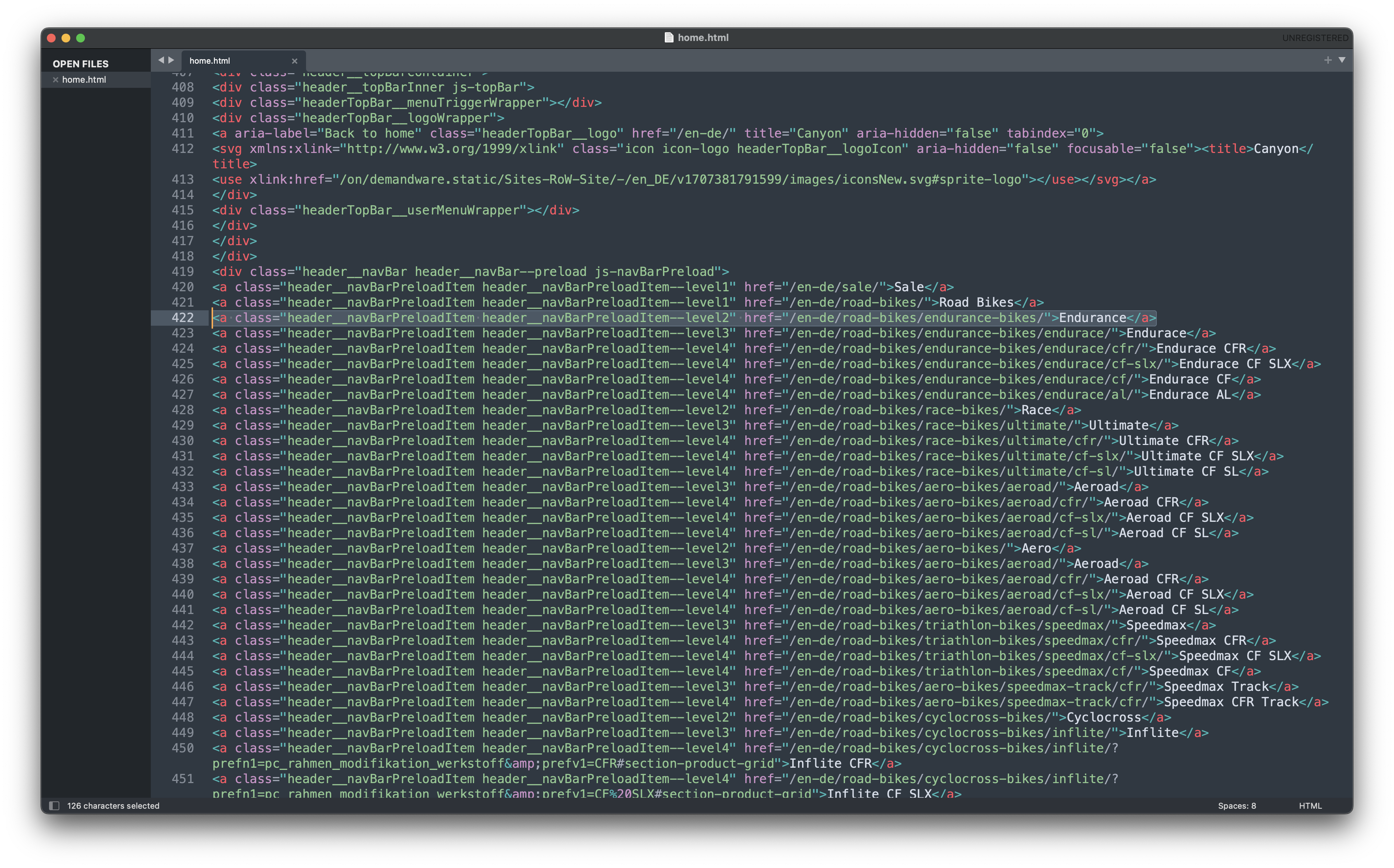
Task: Click line number 433 in the gutter
Action: 183,487
